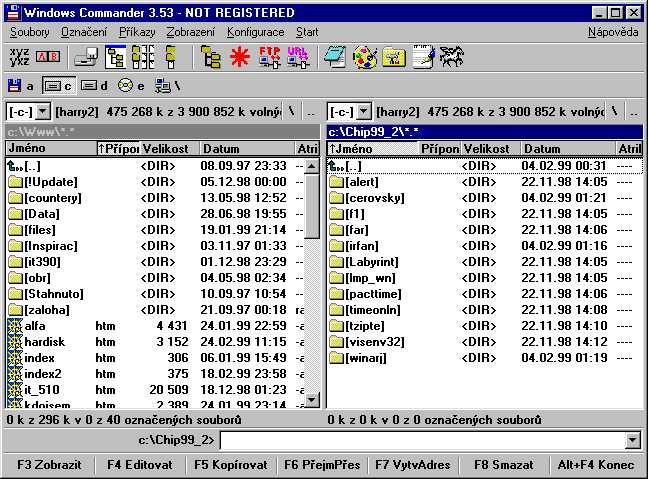Open the notepad-with-pen toolbar icon
648x479 pixels.
tap(424, 57)
